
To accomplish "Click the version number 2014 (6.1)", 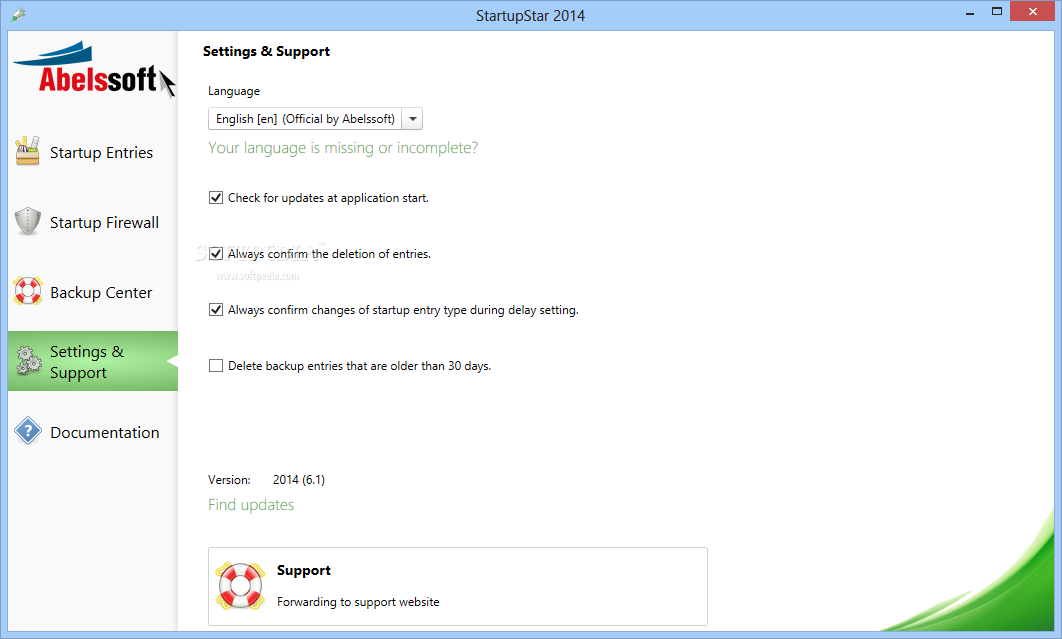I will coord(299,480).
